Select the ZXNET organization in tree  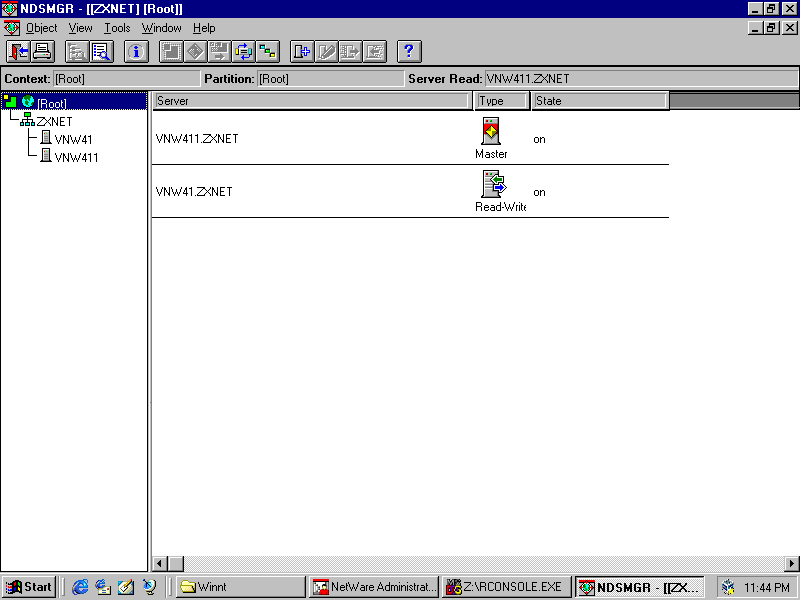coord(54,121)
